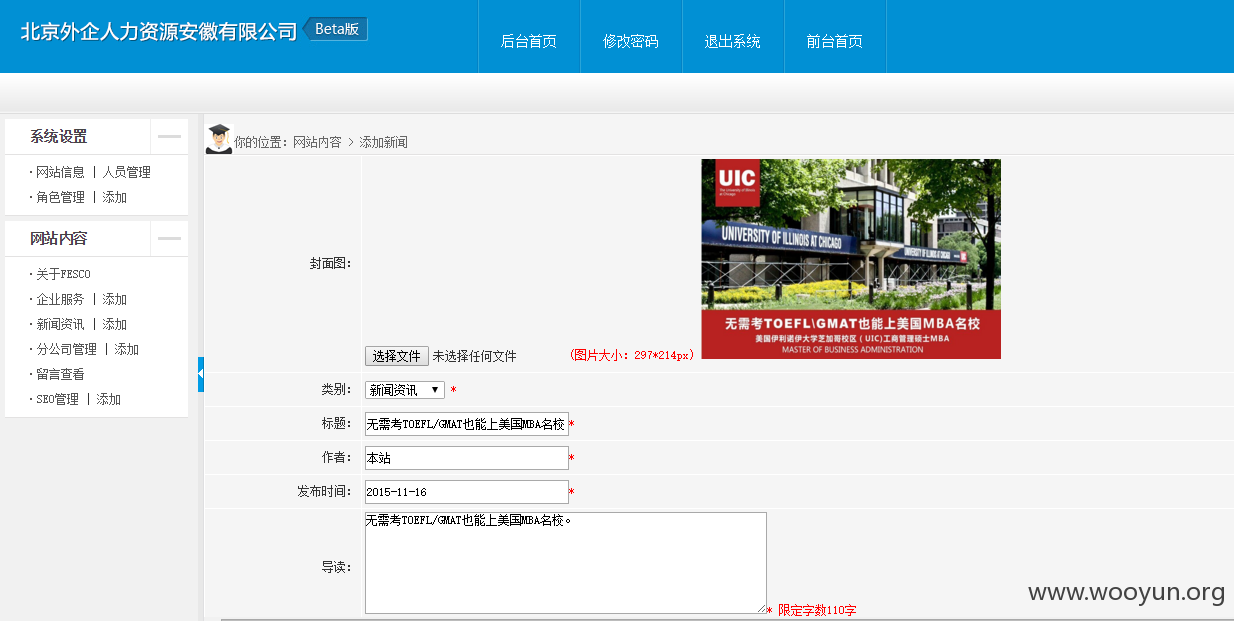
Task: Click 退出系统 to log out
Action: pos(733,41)
